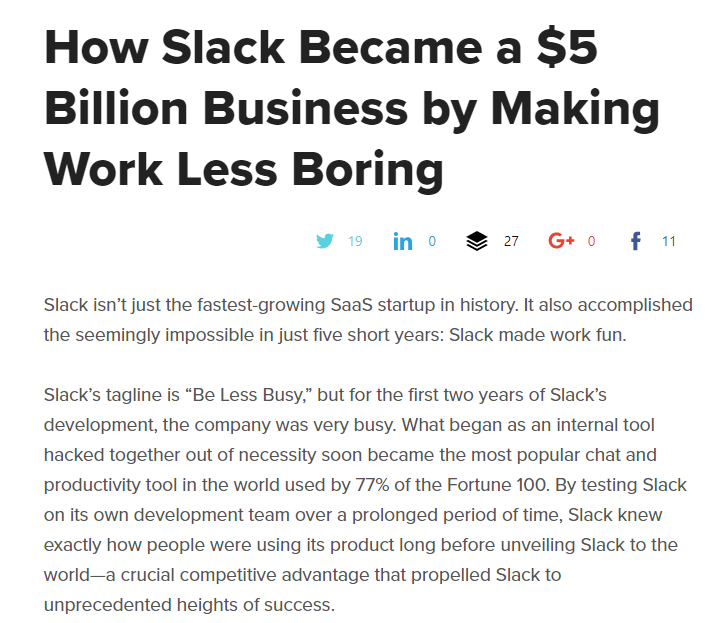This screenshot has height=623, width=725.
Task: Click the LinkedIn share count 0
Action: pyautogui.click(x=432, y=241)
